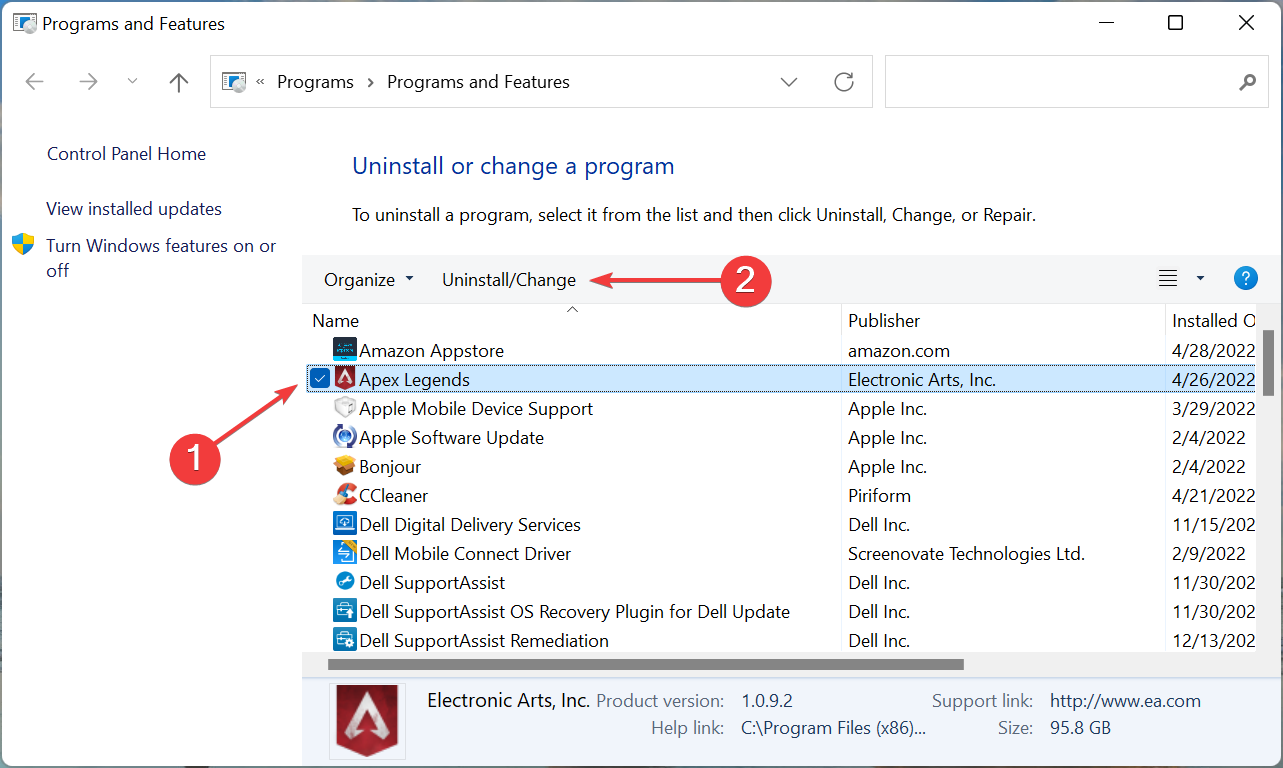Click the Apple Software Update icon
The width and height of the screenshot is (1283, 768).
tap(345, 438)
